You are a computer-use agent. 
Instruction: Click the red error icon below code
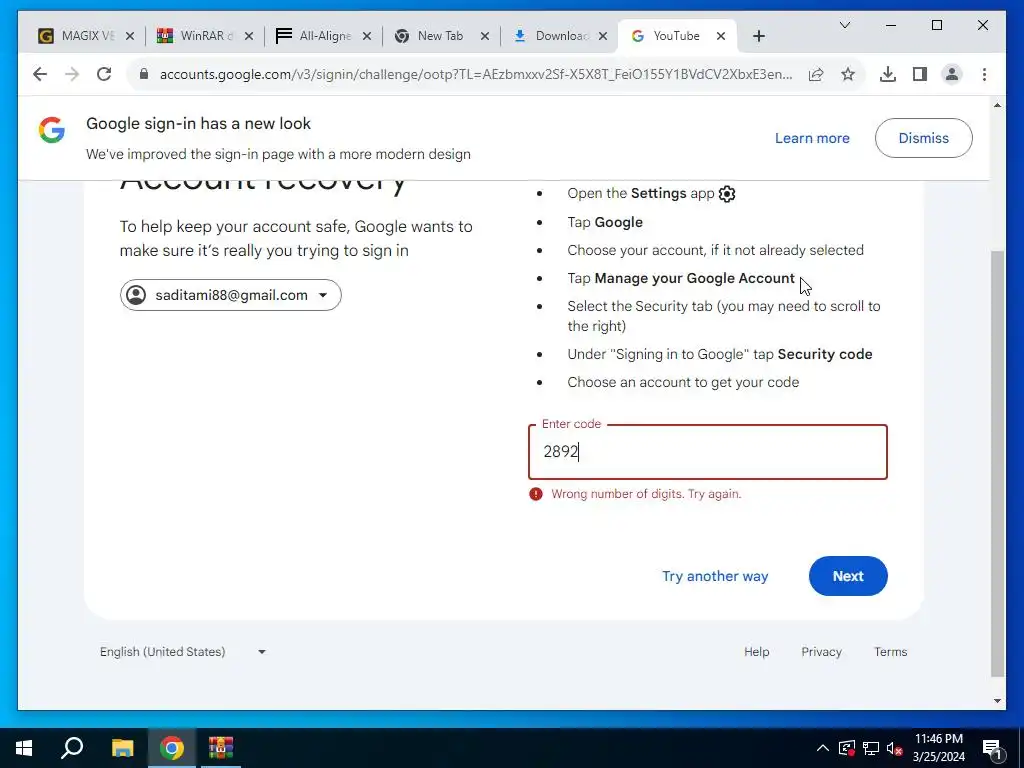pos(536,494)
